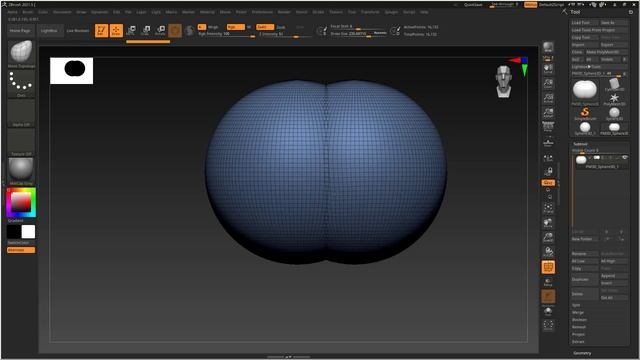Expand the Extract section
Image resolution: width=640 pixels, height=360 pixels.
578,342
